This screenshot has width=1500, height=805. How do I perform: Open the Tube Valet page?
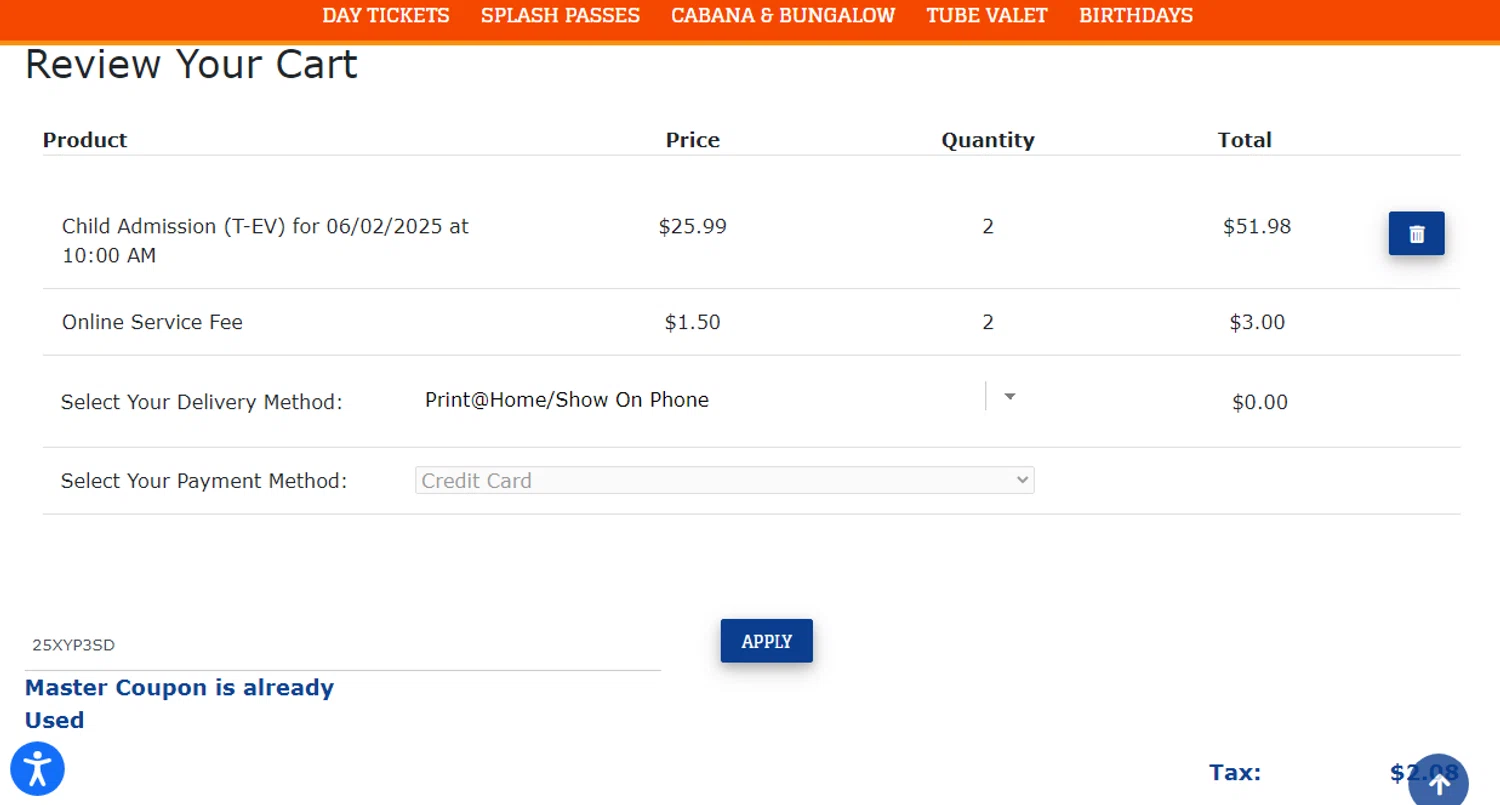point(987,16)
